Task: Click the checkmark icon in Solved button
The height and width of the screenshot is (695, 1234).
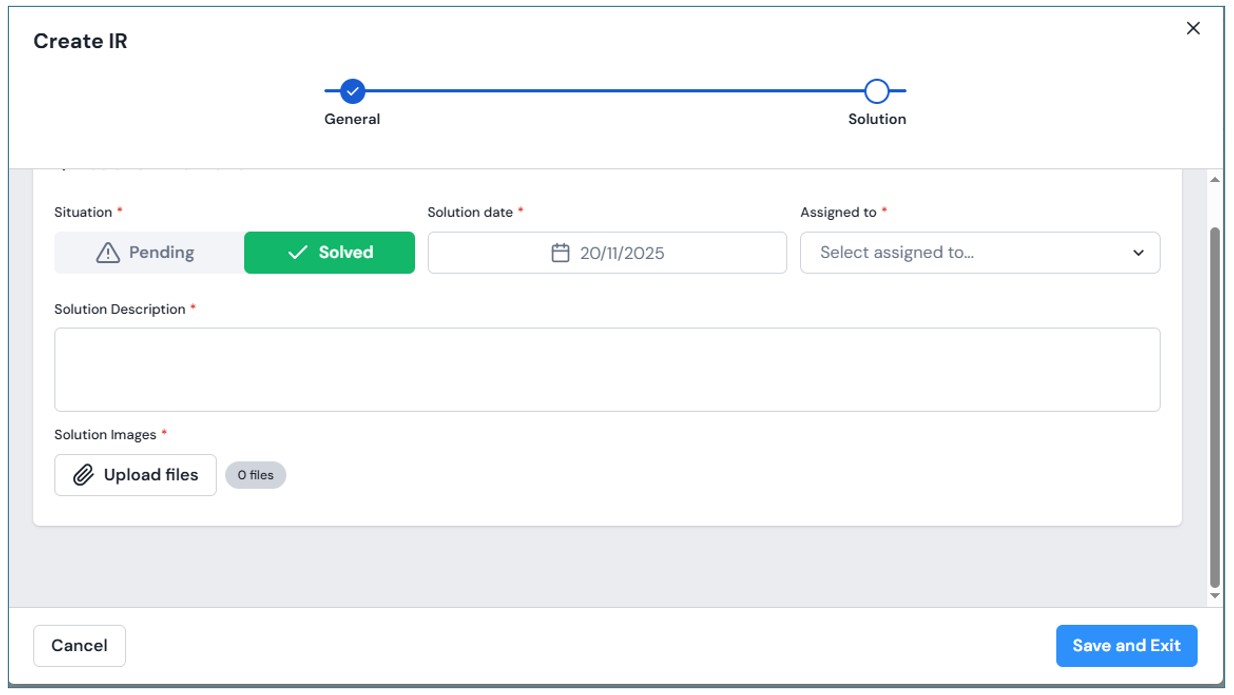Action: 297,253
